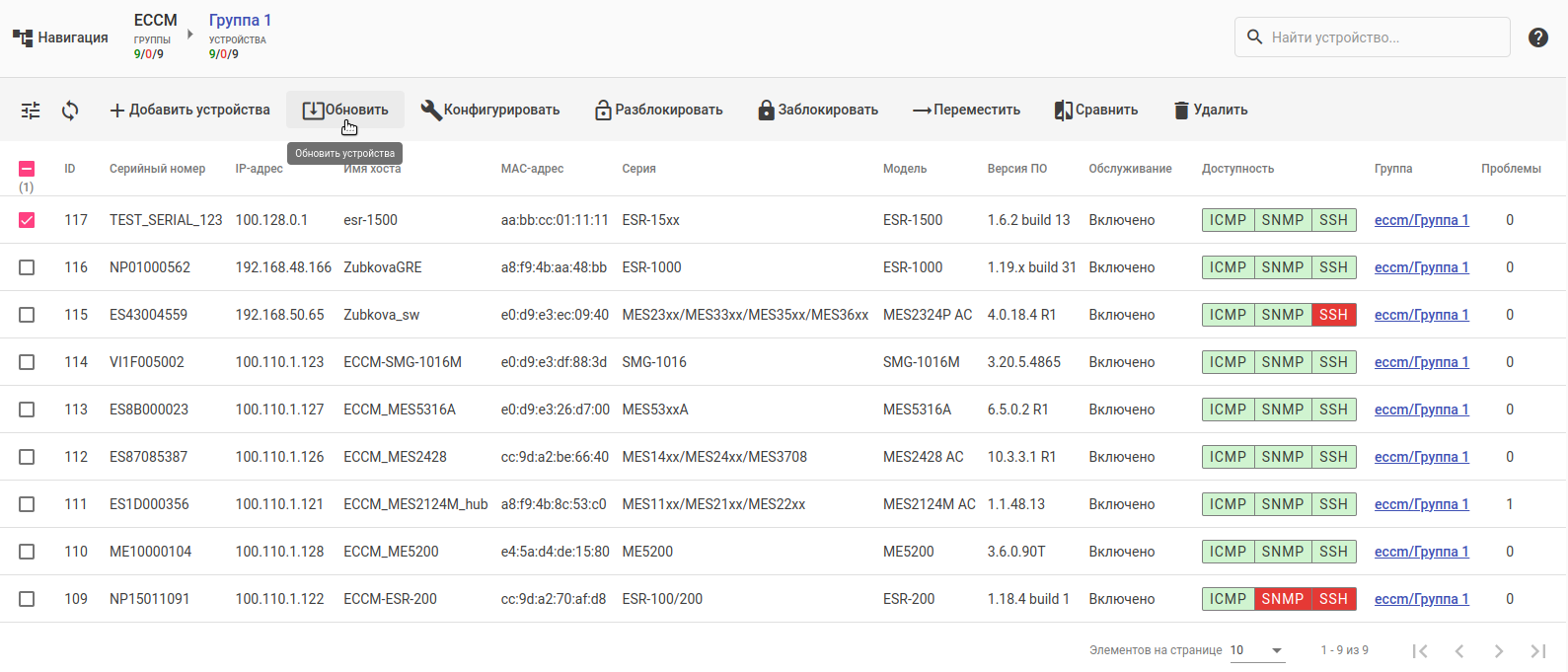Click Добавить устройства button
This screenshot has width=1568, height=672.
[x=189, y=111]
